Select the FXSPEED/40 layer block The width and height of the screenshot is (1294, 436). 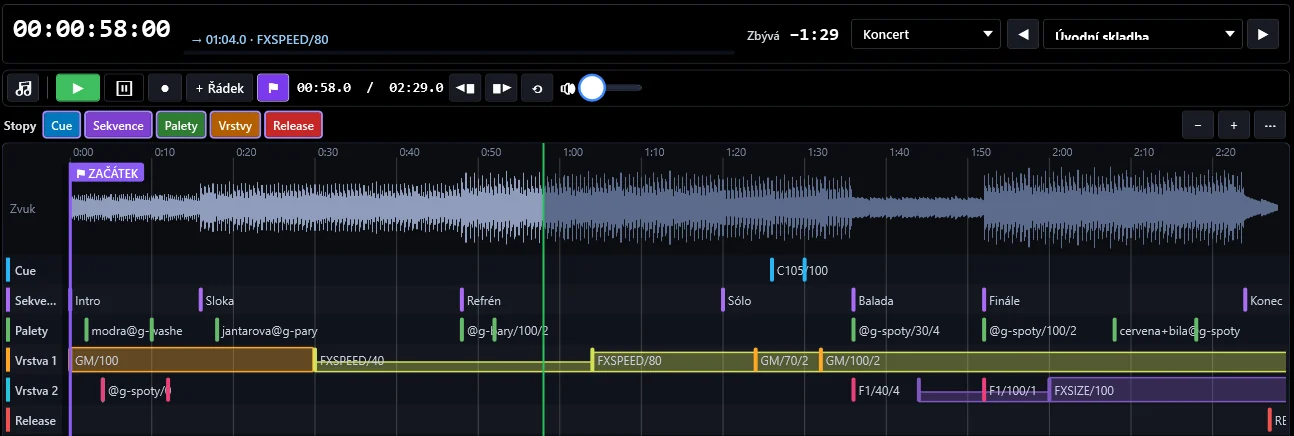(x=453, y=360)
